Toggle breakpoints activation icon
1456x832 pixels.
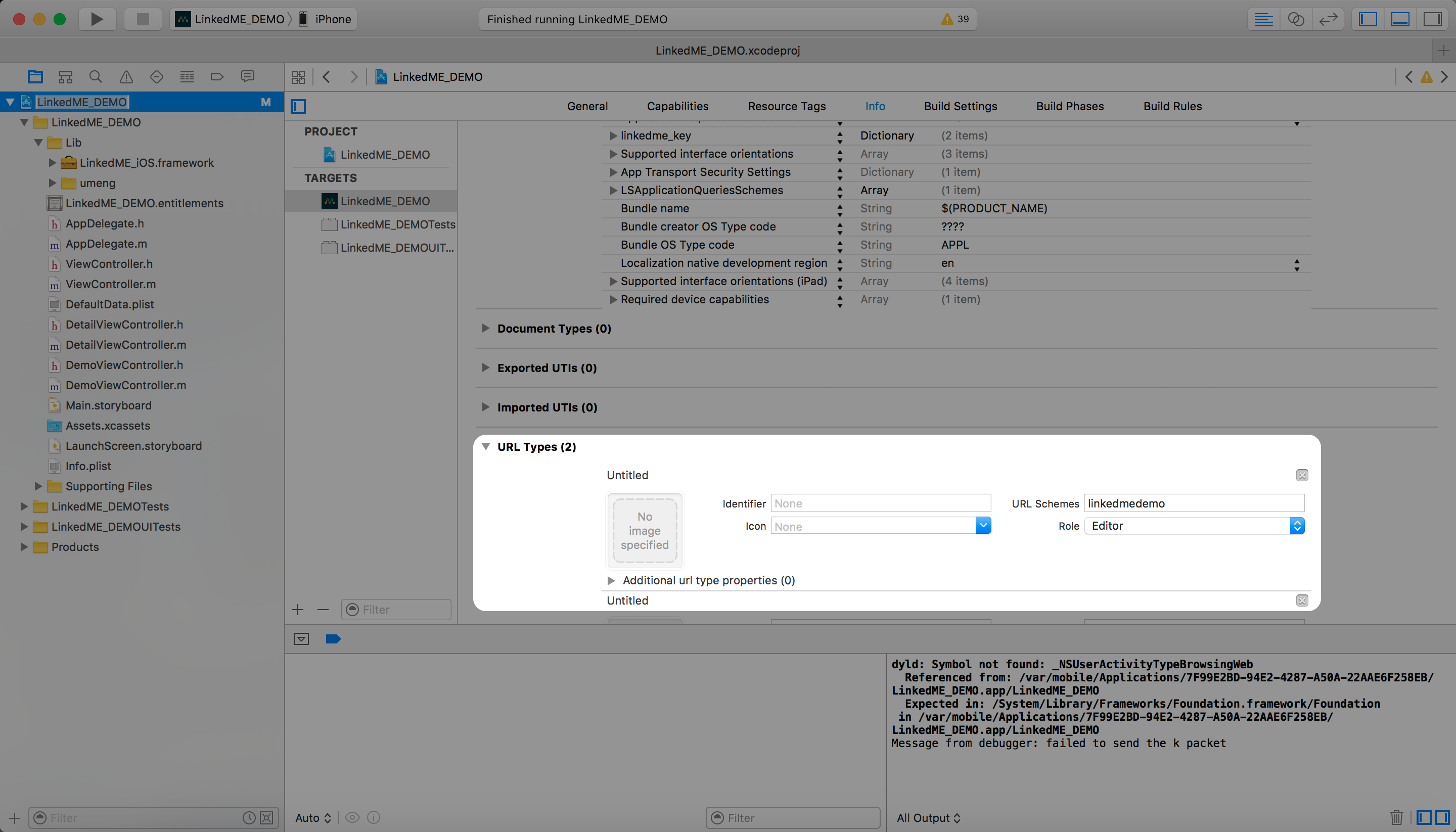point(333,639)
